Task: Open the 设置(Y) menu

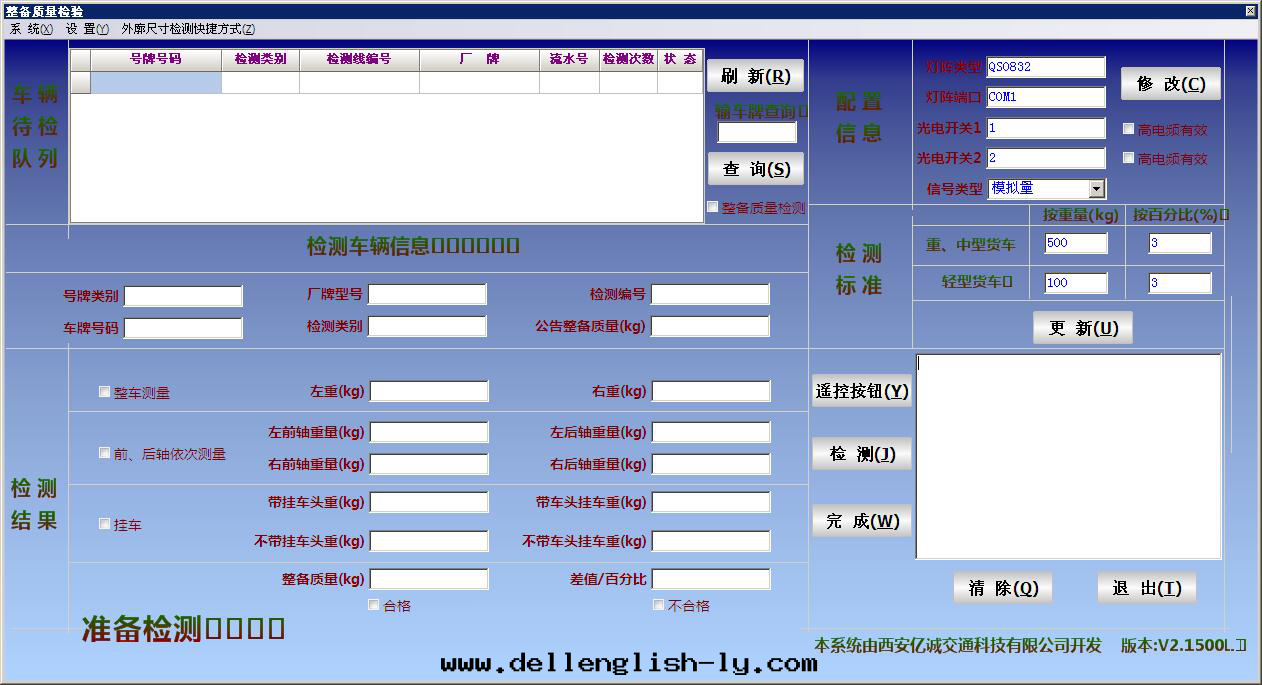Action: 87,29
